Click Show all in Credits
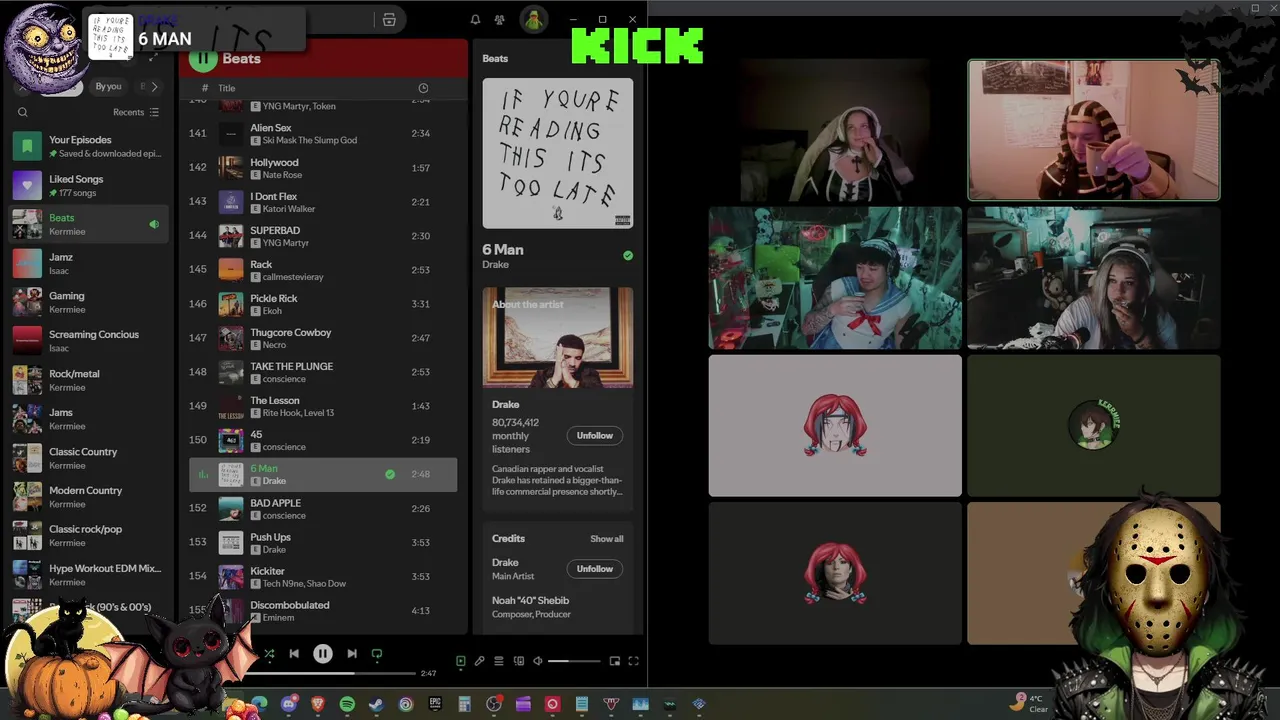This screenshot has width=1280, height=720. point(606,539)
